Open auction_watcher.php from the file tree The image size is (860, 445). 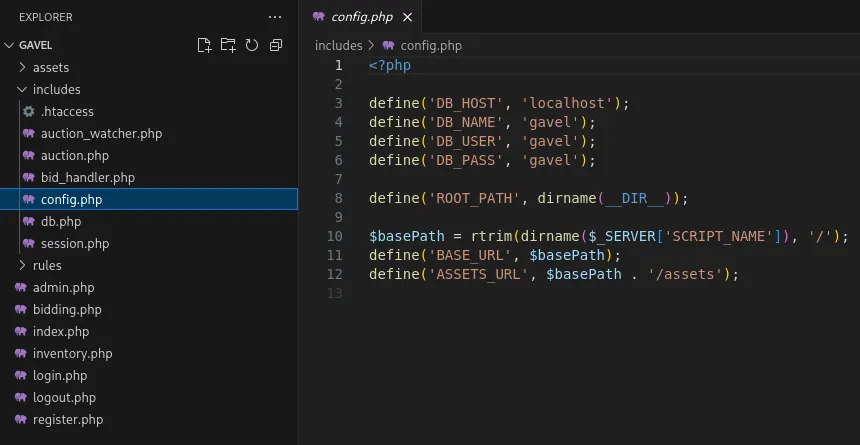point(101,133)
